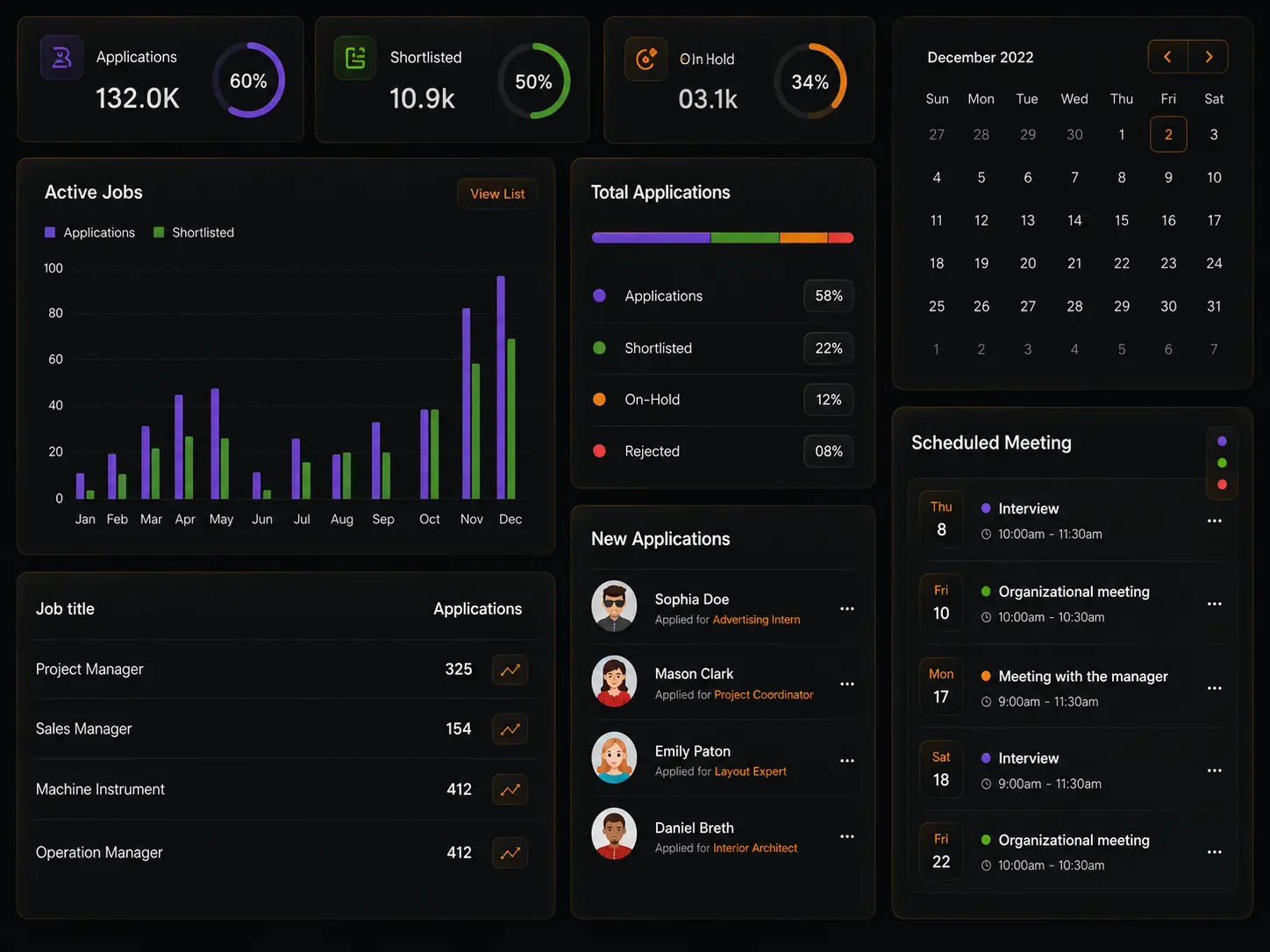This screenshot has height=952, width=1270.
Task: Click the Total Applications multicolor progress bar
Action: coord(723,238)
